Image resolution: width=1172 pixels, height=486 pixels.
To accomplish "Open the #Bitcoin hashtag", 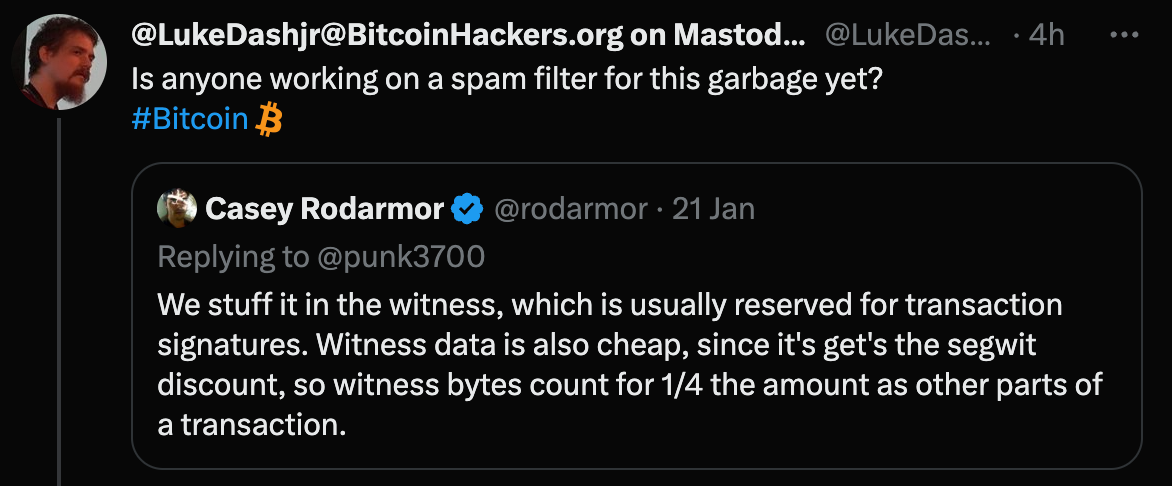I will [190, 120].
